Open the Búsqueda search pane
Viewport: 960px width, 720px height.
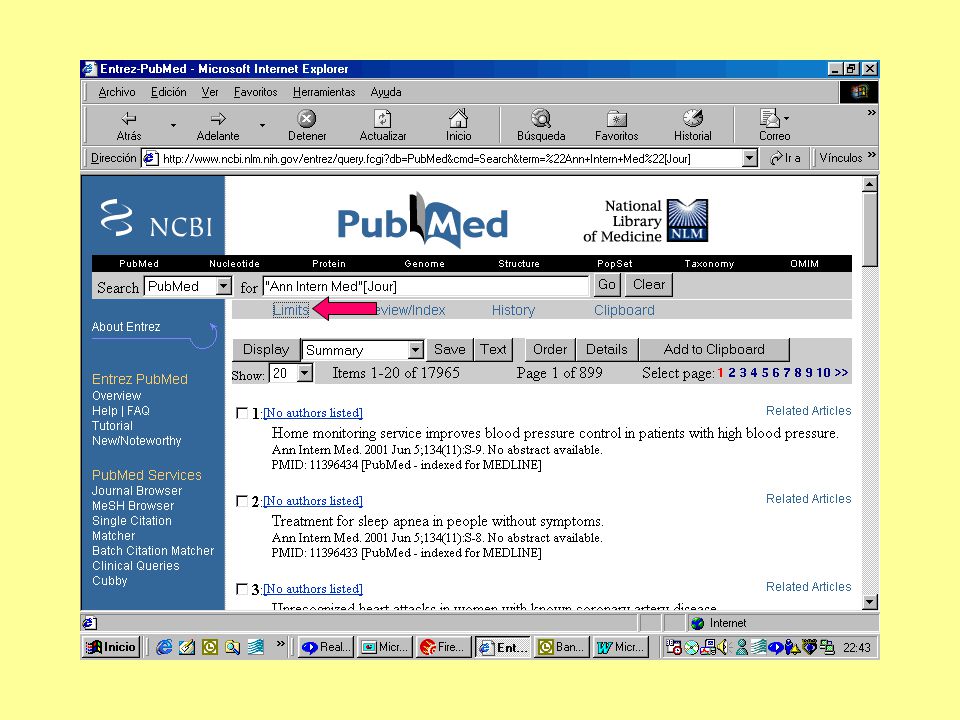tap(541, 126)
